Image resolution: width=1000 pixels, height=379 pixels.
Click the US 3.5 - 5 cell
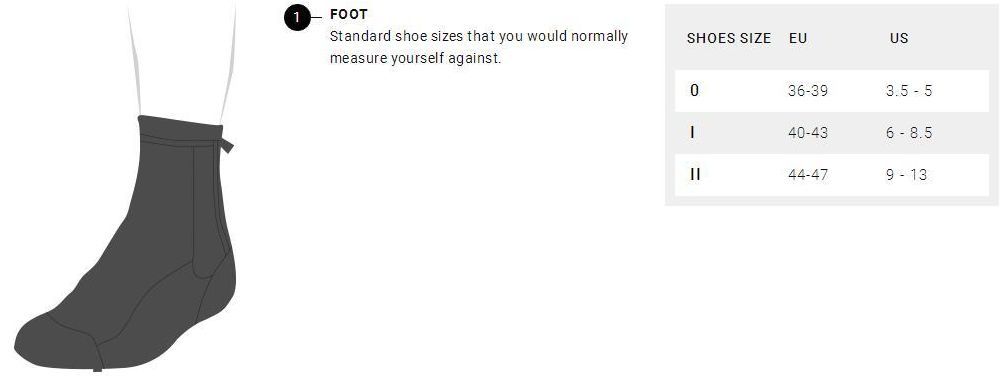pos(909,91)
